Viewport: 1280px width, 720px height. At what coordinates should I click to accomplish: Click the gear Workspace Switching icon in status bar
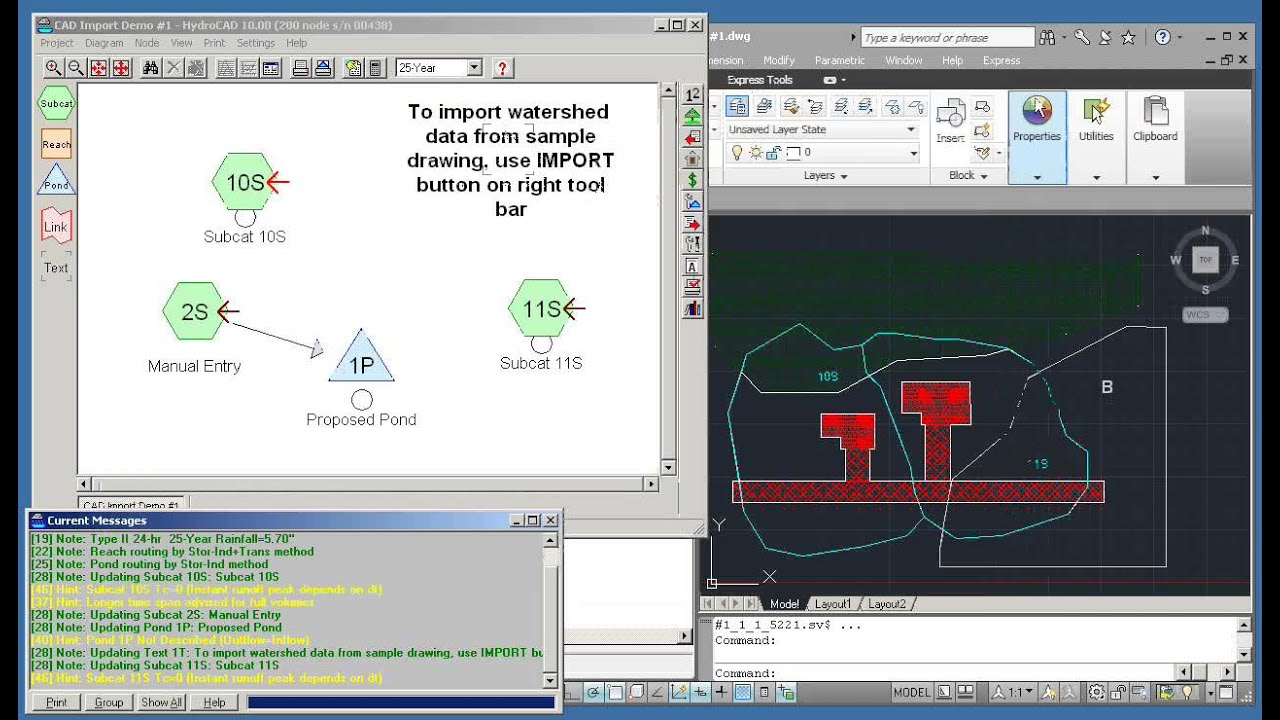[x=1097, y=692]
